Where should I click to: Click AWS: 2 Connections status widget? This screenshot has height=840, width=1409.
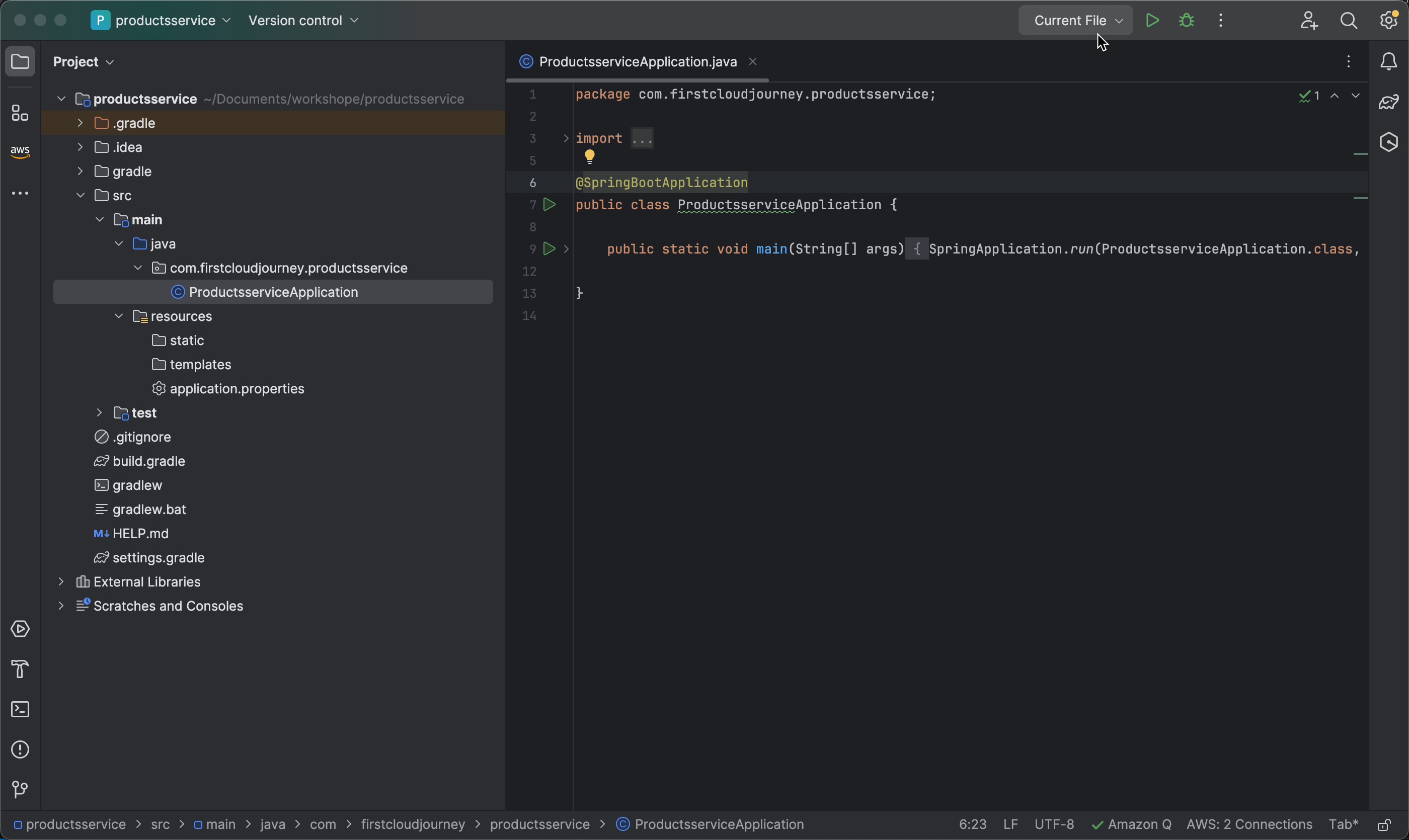tap(1249, 824)
